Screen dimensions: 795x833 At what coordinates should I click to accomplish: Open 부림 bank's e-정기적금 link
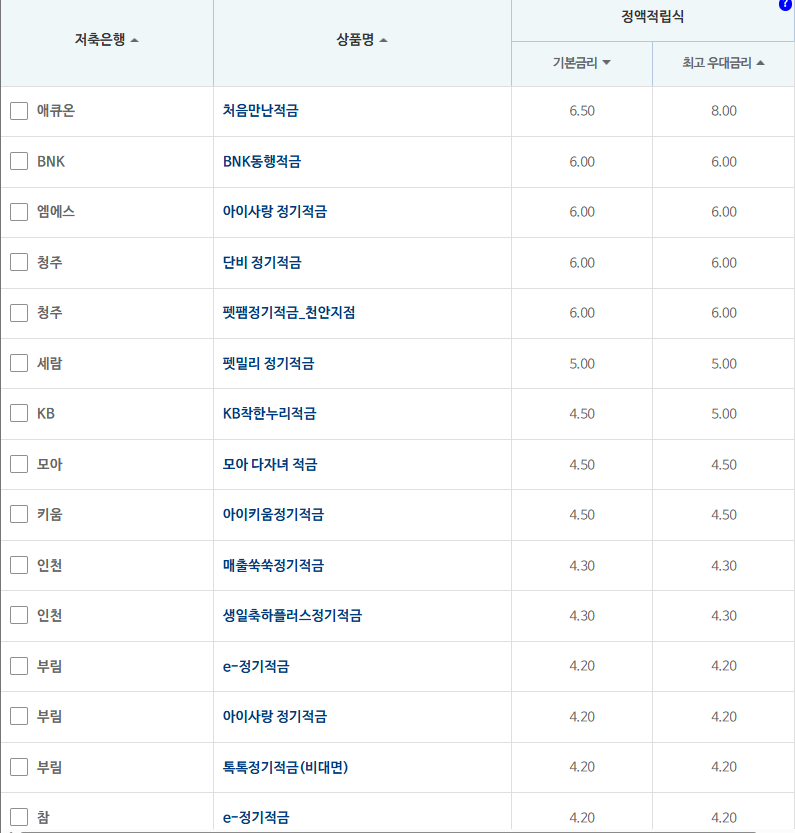[256, 666]
